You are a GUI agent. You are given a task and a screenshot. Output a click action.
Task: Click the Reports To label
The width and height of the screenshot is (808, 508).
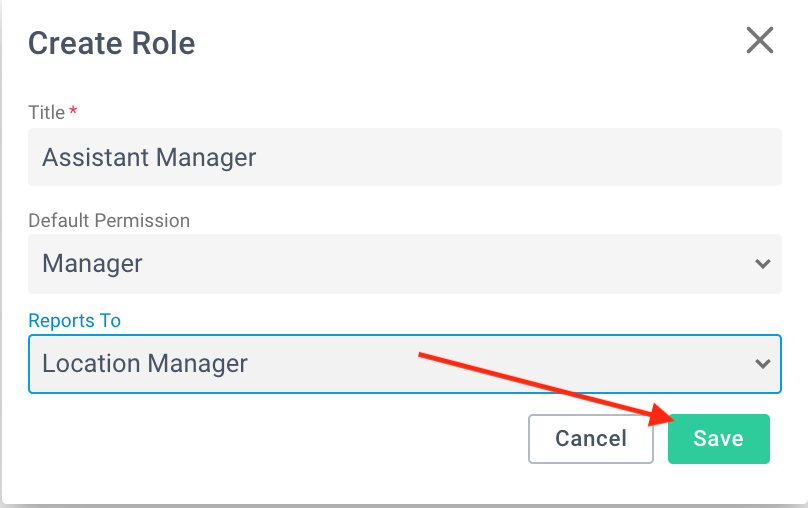pos(74,320)
